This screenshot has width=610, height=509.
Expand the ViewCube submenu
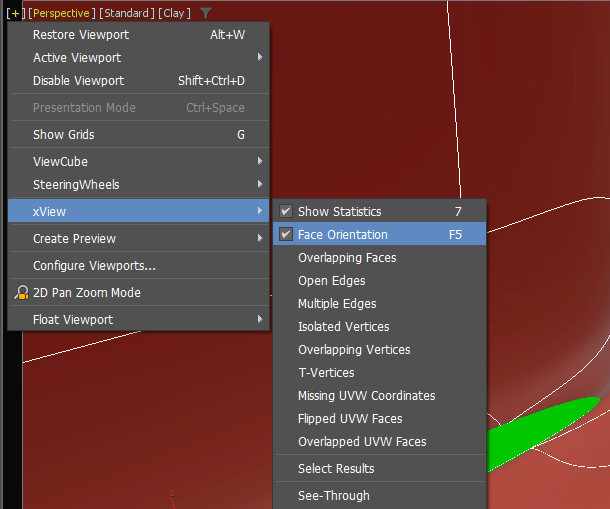(138, 161)
